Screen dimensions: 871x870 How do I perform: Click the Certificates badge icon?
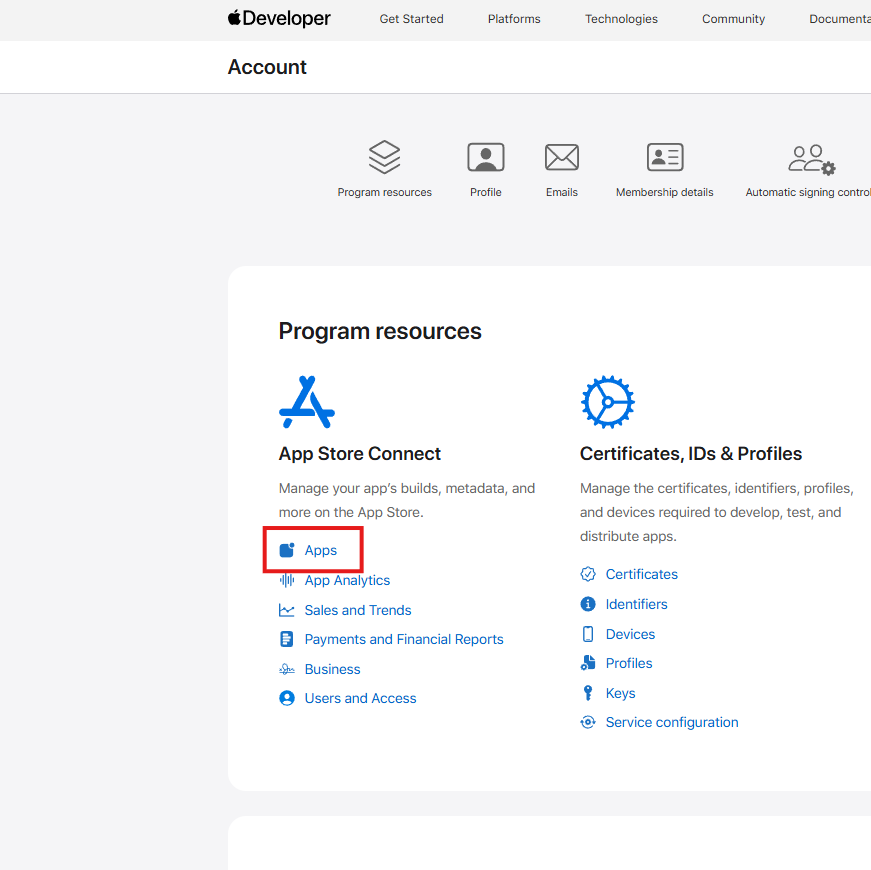click(588, 574)
